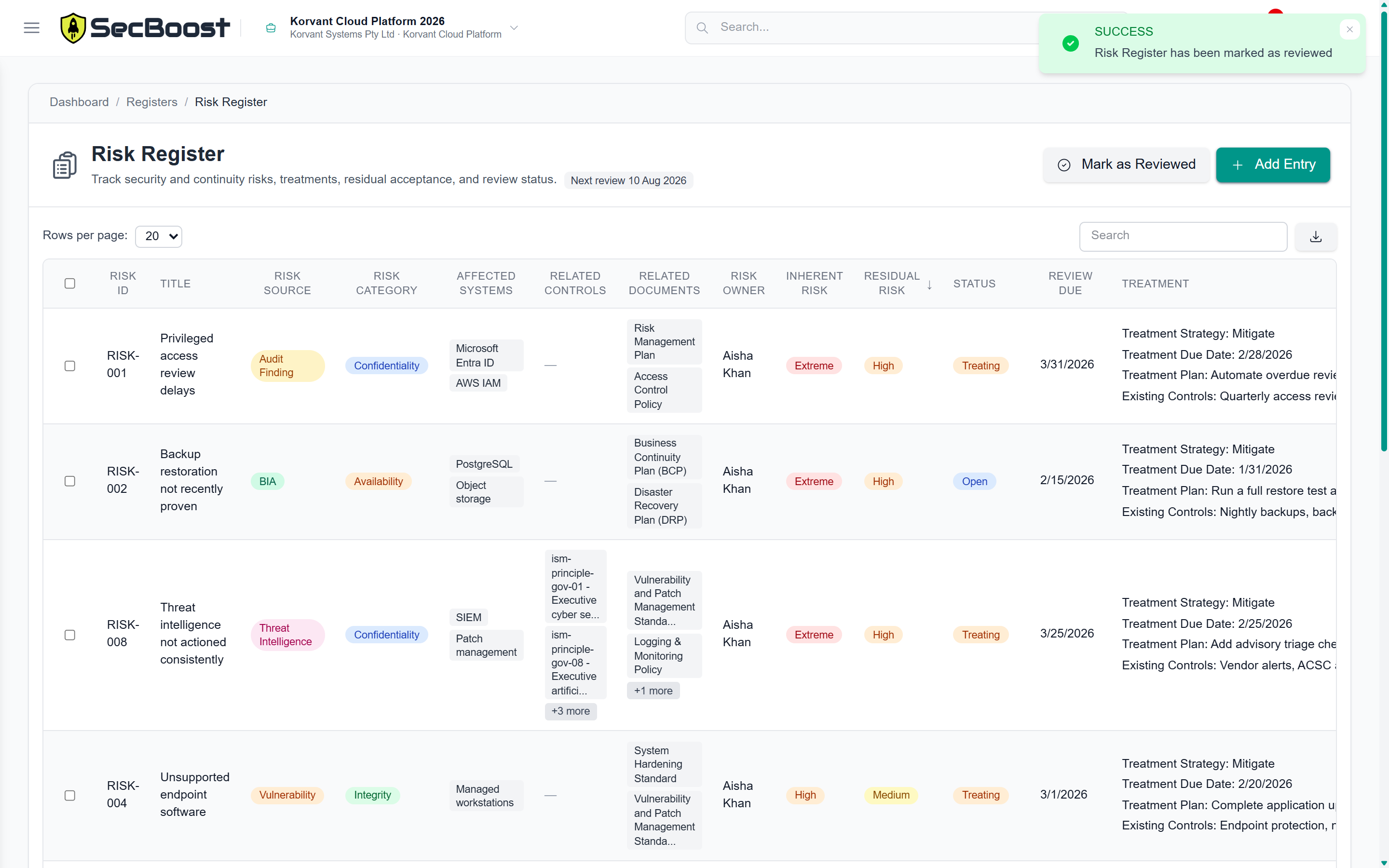Open the Access Control Policy document
The width and height of the screenshot is (1389, 868).
click(x=664, y=390)
